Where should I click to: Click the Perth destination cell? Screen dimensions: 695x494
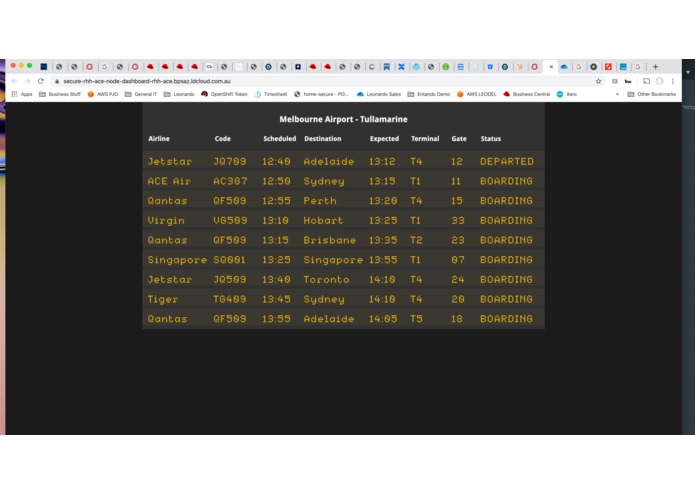click(320, 201)
